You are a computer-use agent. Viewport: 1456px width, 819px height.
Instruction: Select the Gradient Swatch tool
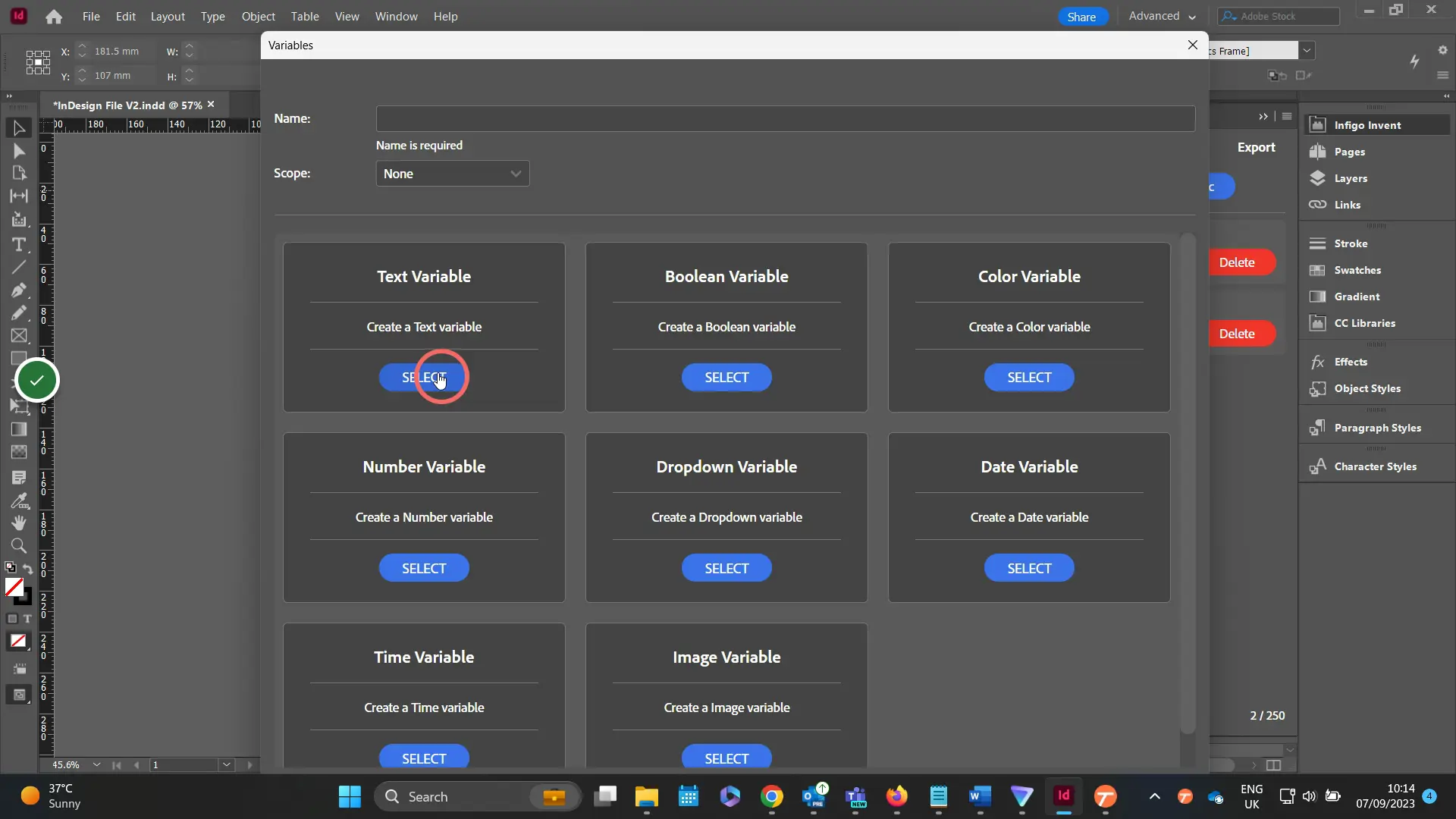point(19,429)
